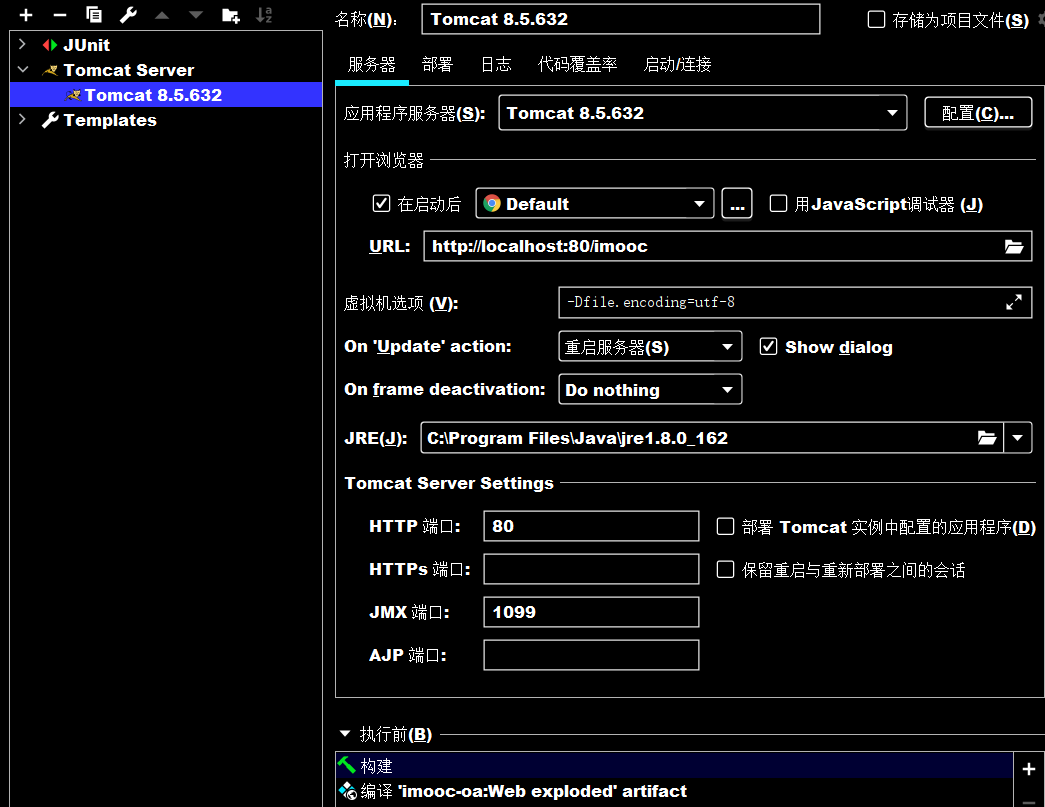
Task: Uncheck the 在启动后 checkbox
Action: coord(381,203)
